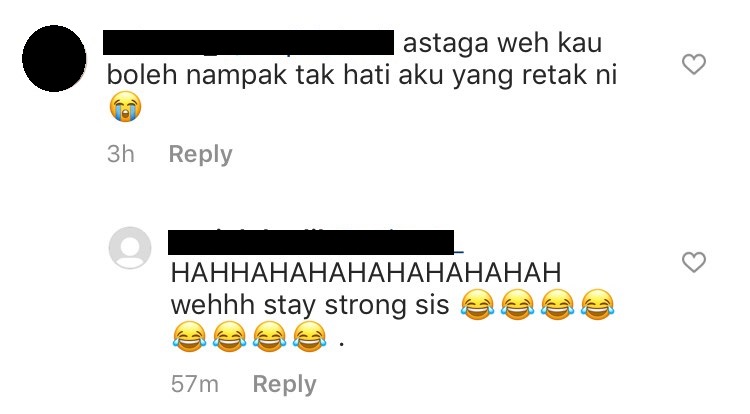Click first laughing emoji on bottom emoji row
This screenshot has width=750, height=414.
pos(189,337)
